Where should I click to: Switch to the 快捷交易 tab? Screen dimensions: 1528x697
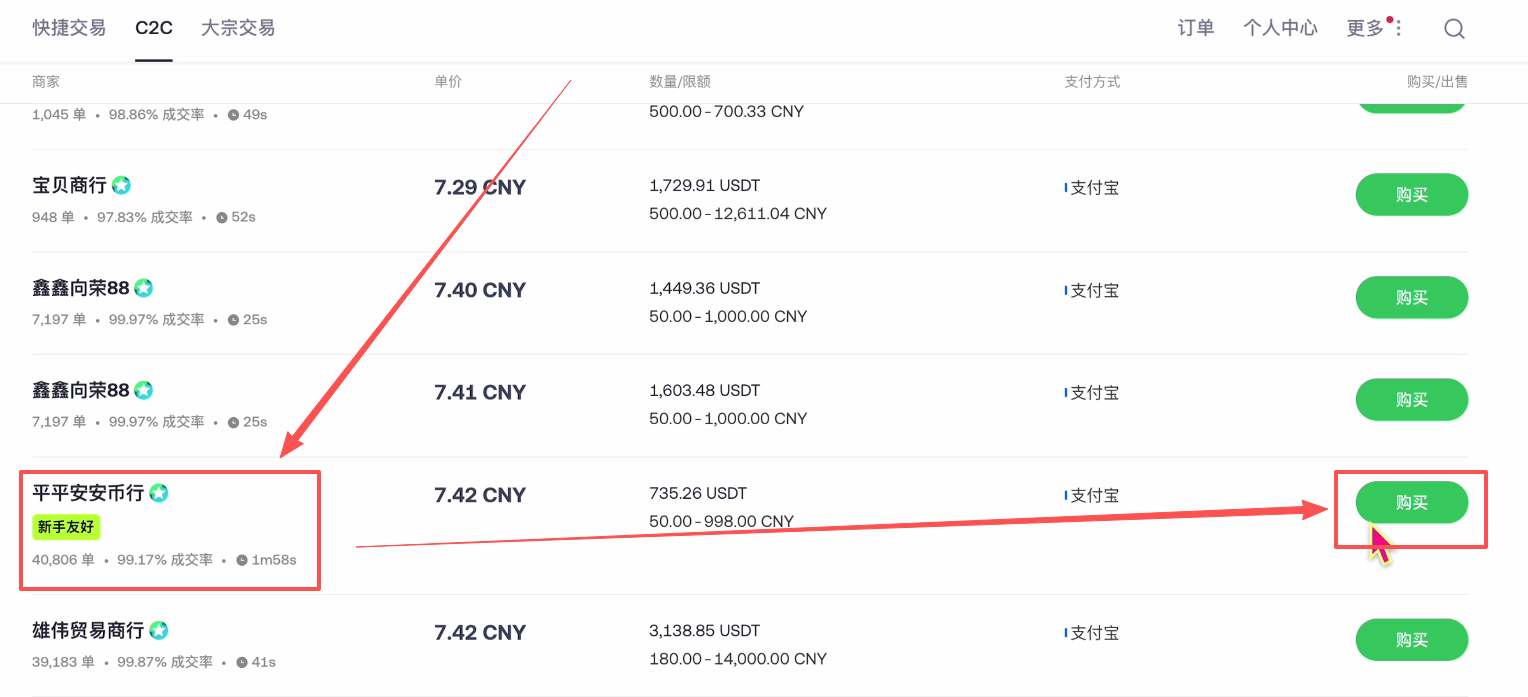pyautogui.click(x=69, y=28)
